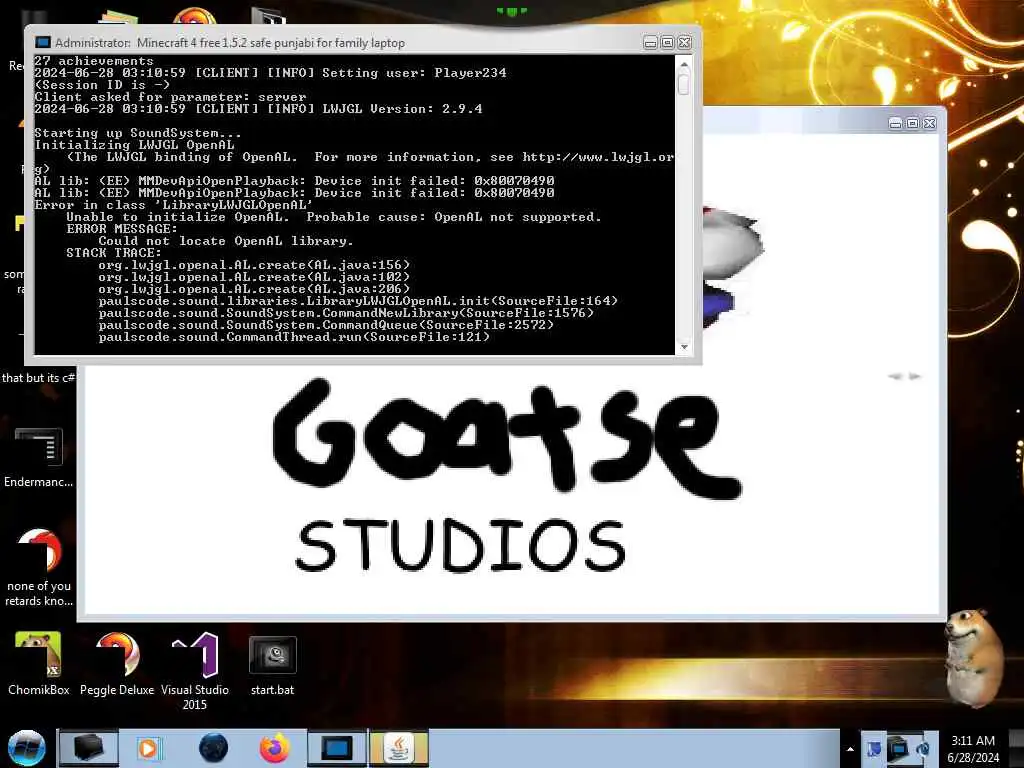Click 'Initializing LWJGL OpenAL' line
Image resolution: width=1024 pixels, height=768 pixels.
click(x=134, y=145)
